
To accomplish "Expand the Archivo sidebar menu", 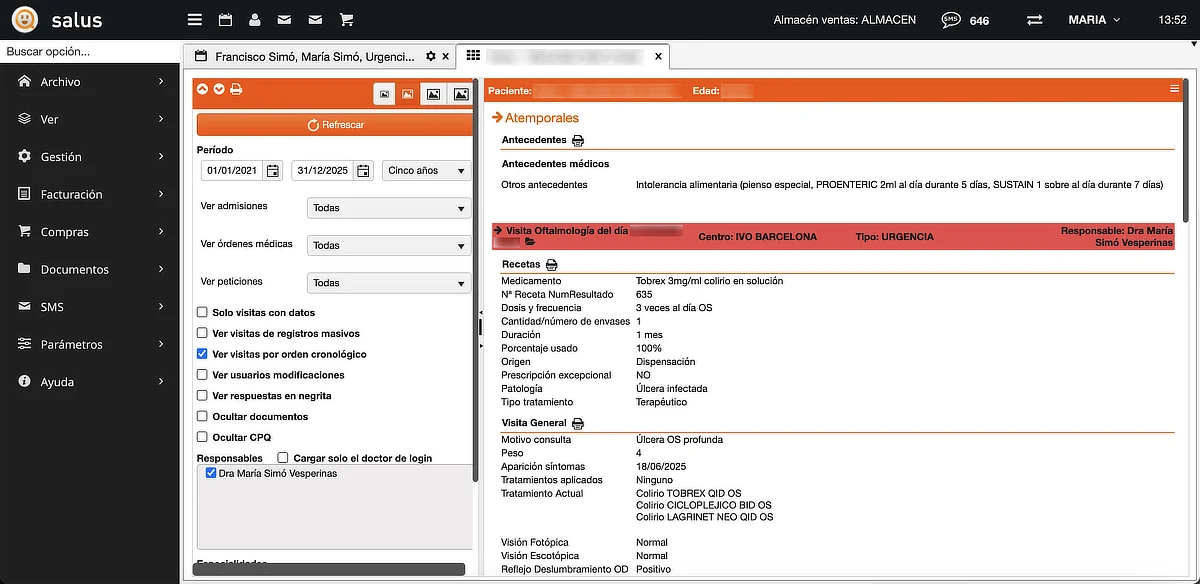I will tap(90, 82).
